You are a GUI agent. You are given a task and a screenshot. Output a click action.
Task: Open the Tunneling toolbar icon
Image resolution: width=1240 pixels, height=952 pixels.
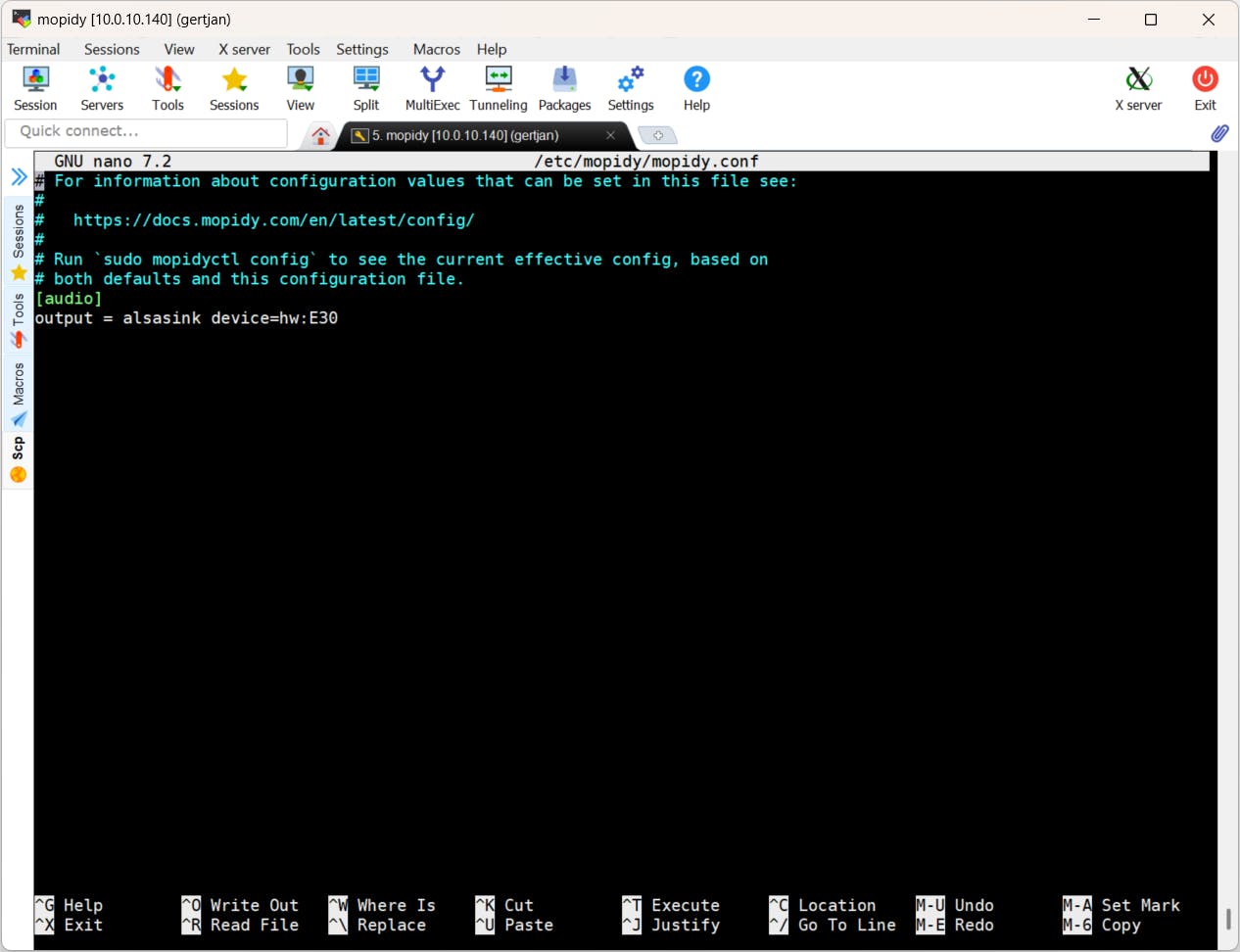pyautogui.click(x=499, y=88)
